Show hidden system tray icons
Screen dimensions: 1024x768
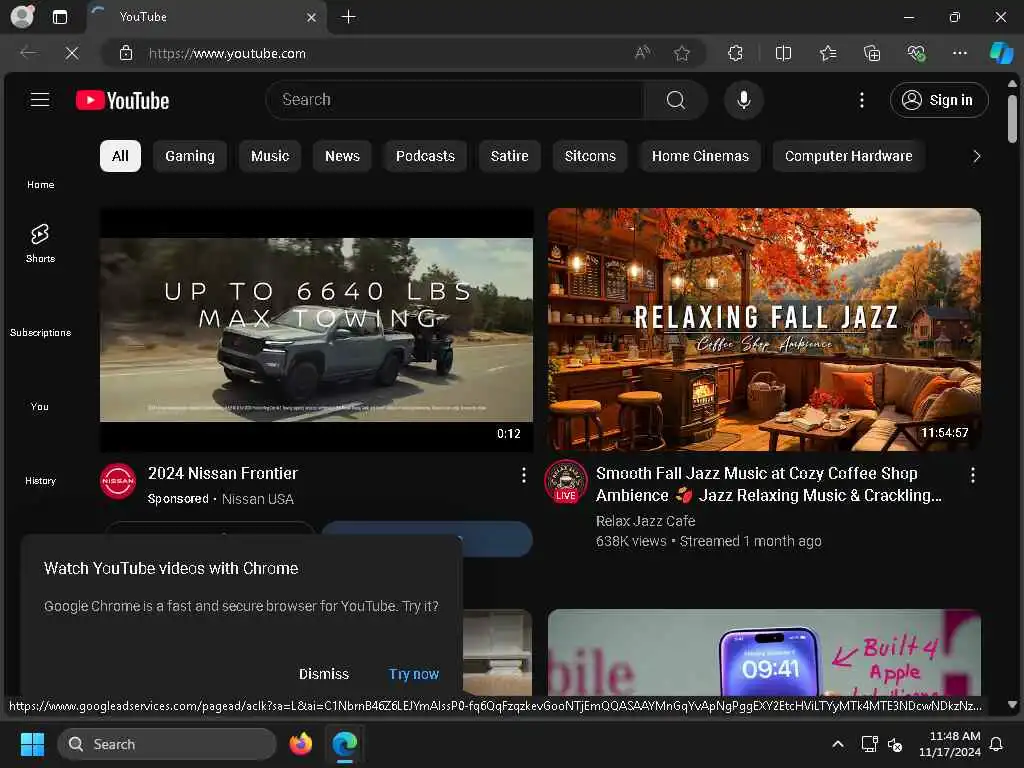click(838, 744)
